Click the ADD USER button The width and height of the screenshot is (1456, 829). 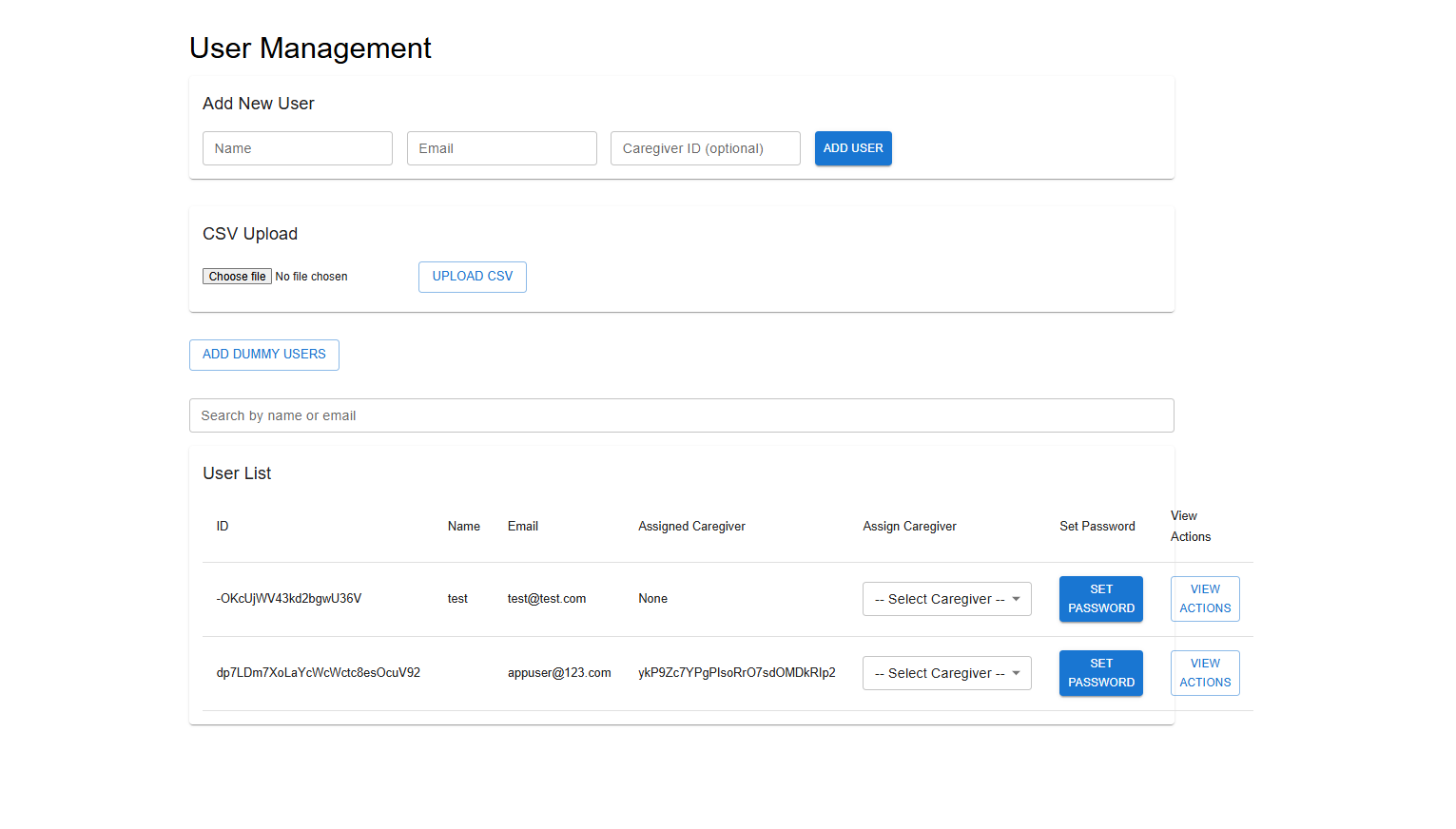point(852,147)
